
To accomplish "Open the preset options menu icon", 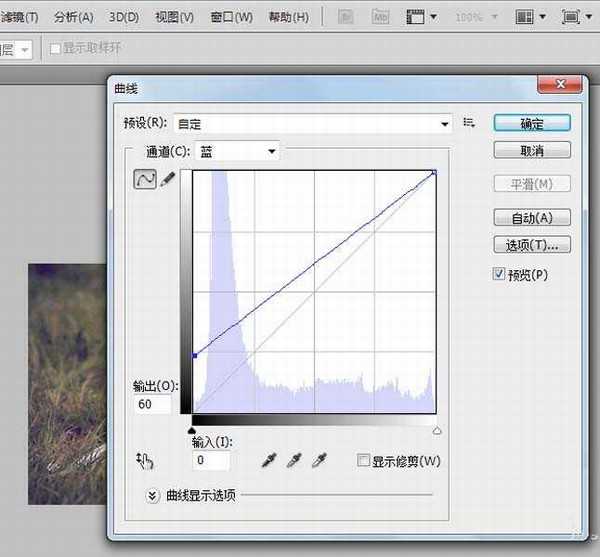I will point(469,123).
